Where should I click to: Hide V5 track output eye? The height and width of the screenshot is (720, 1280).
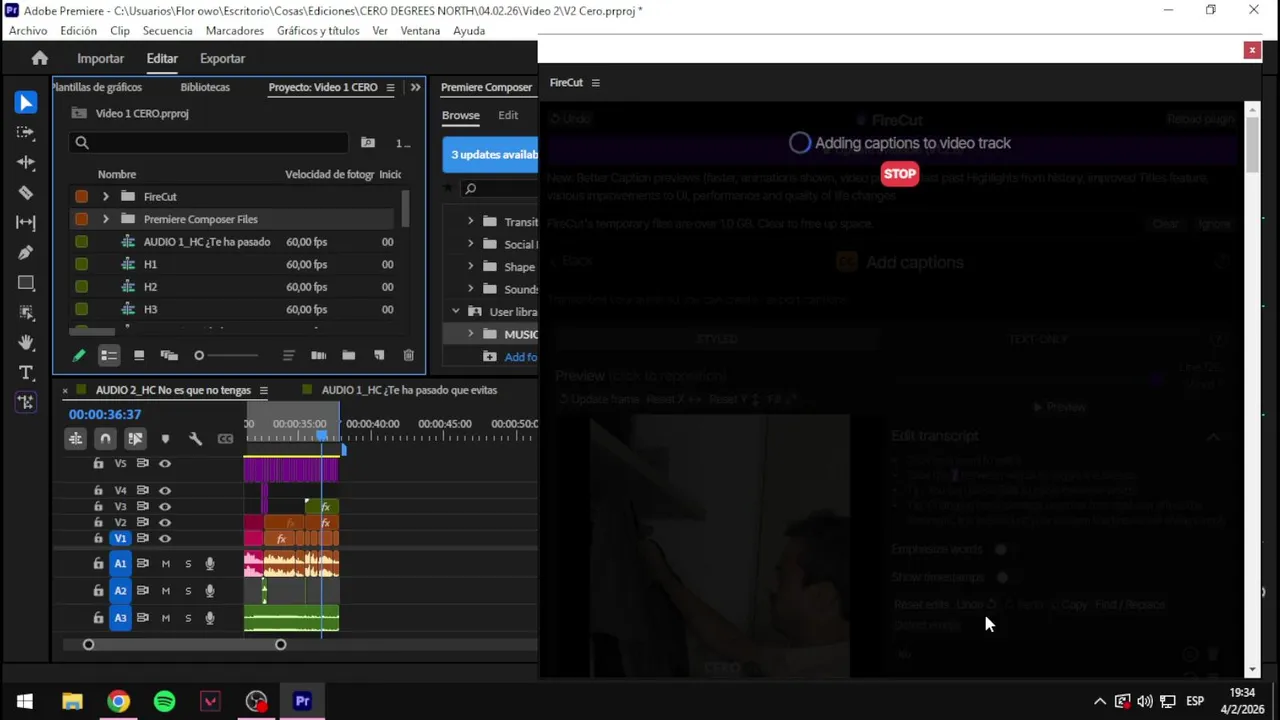coord(165,463)
